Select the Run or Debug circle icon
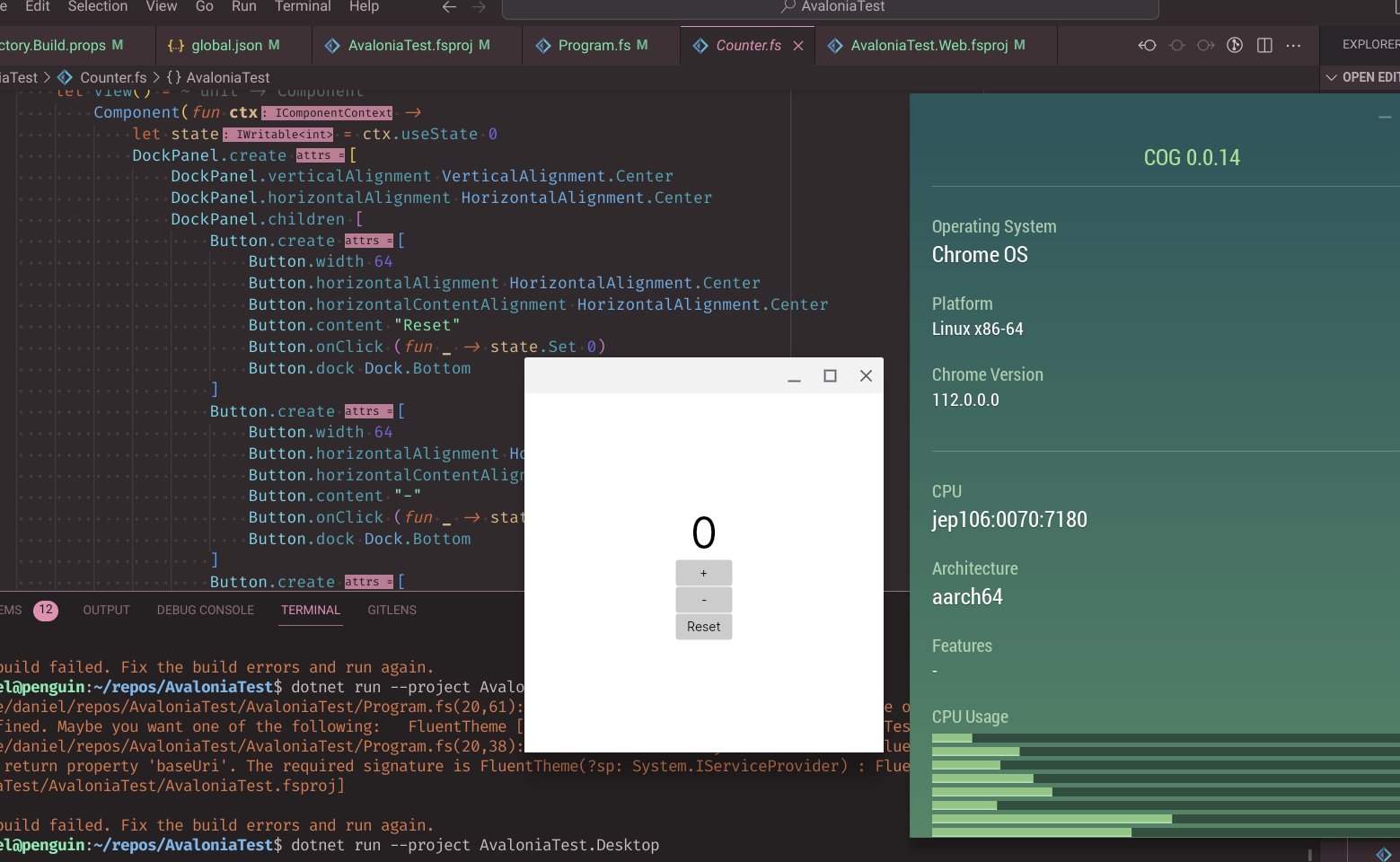Viewport: 1400px width, 862px height. coord(1235,44)
